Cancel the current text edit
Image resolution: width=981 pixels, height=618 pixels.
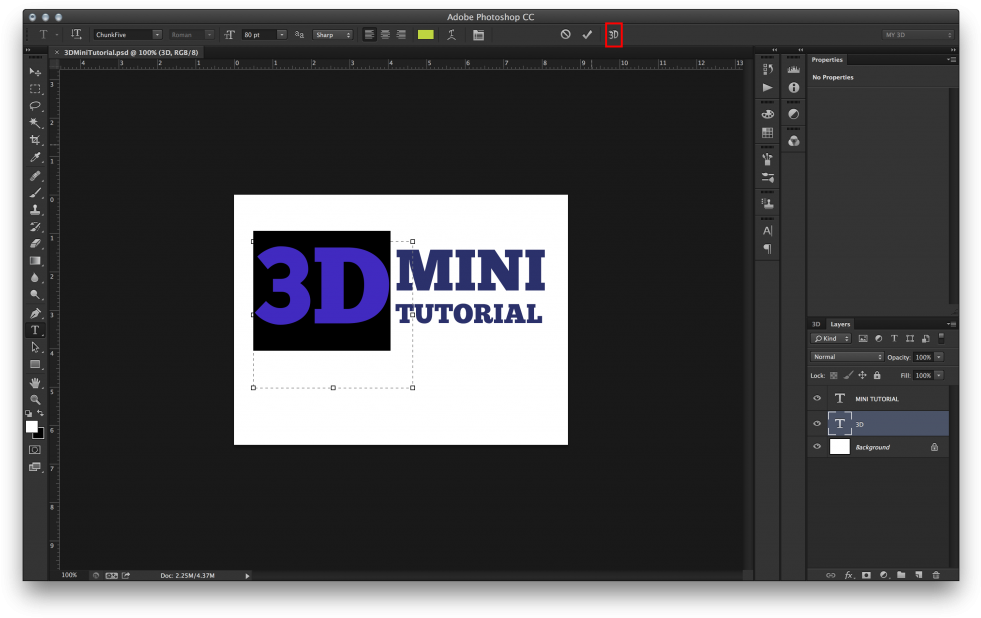566,33
